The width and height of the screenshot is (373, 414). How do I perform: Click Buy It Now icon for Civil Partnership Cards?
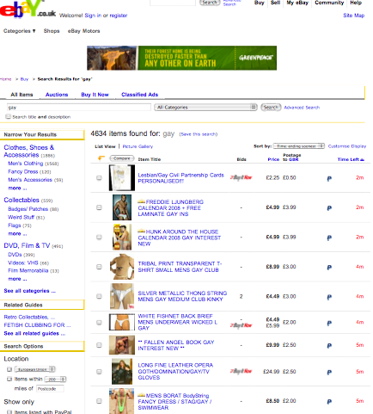pos(241,178)
